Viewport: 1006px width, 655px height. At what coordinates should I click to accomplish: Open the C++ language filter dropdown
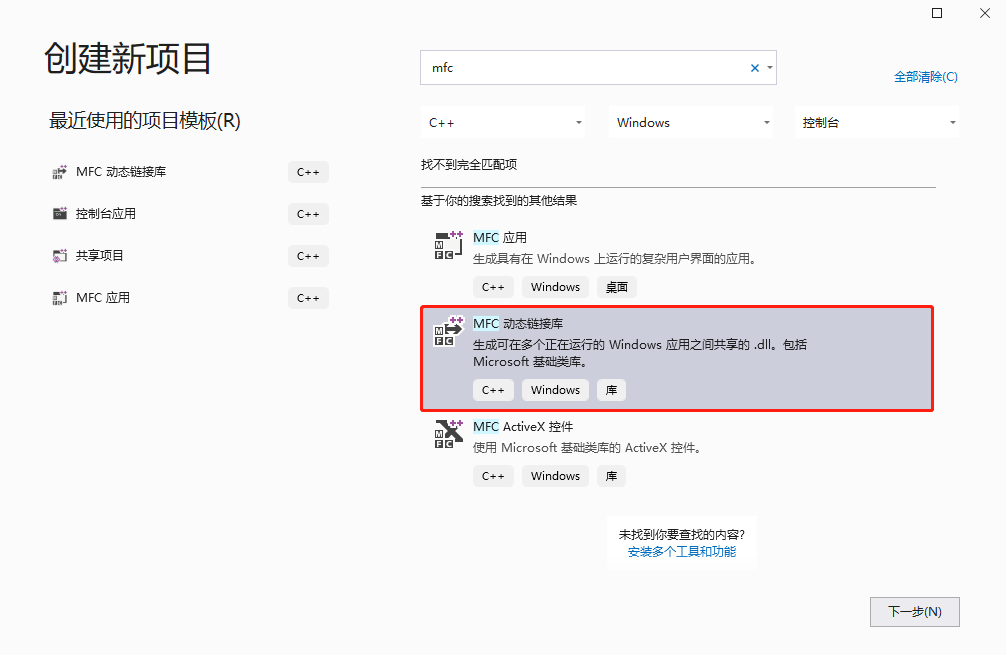[x=502, y=123]
